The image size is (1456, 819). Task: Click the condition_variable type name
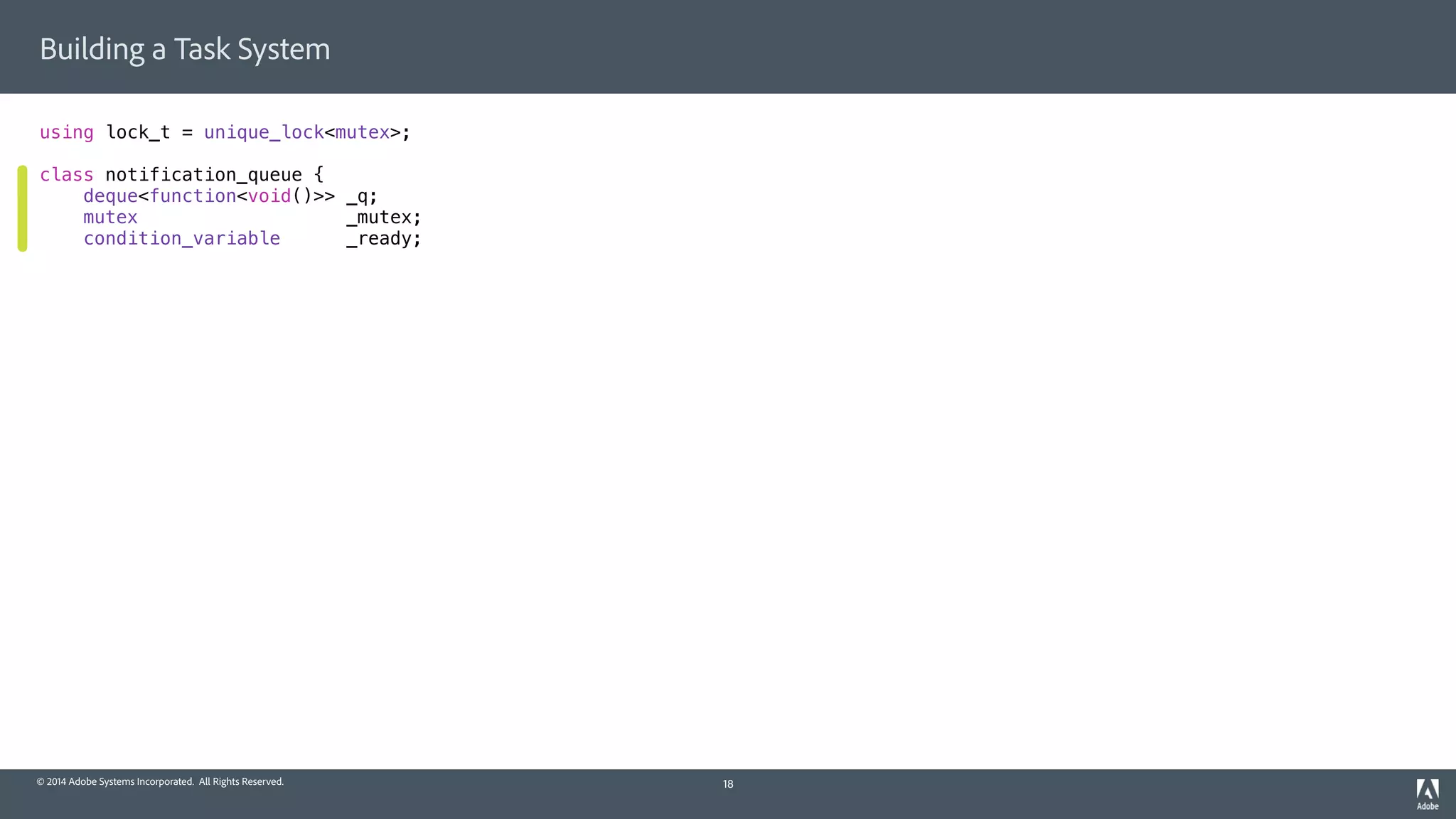(182, 239)
